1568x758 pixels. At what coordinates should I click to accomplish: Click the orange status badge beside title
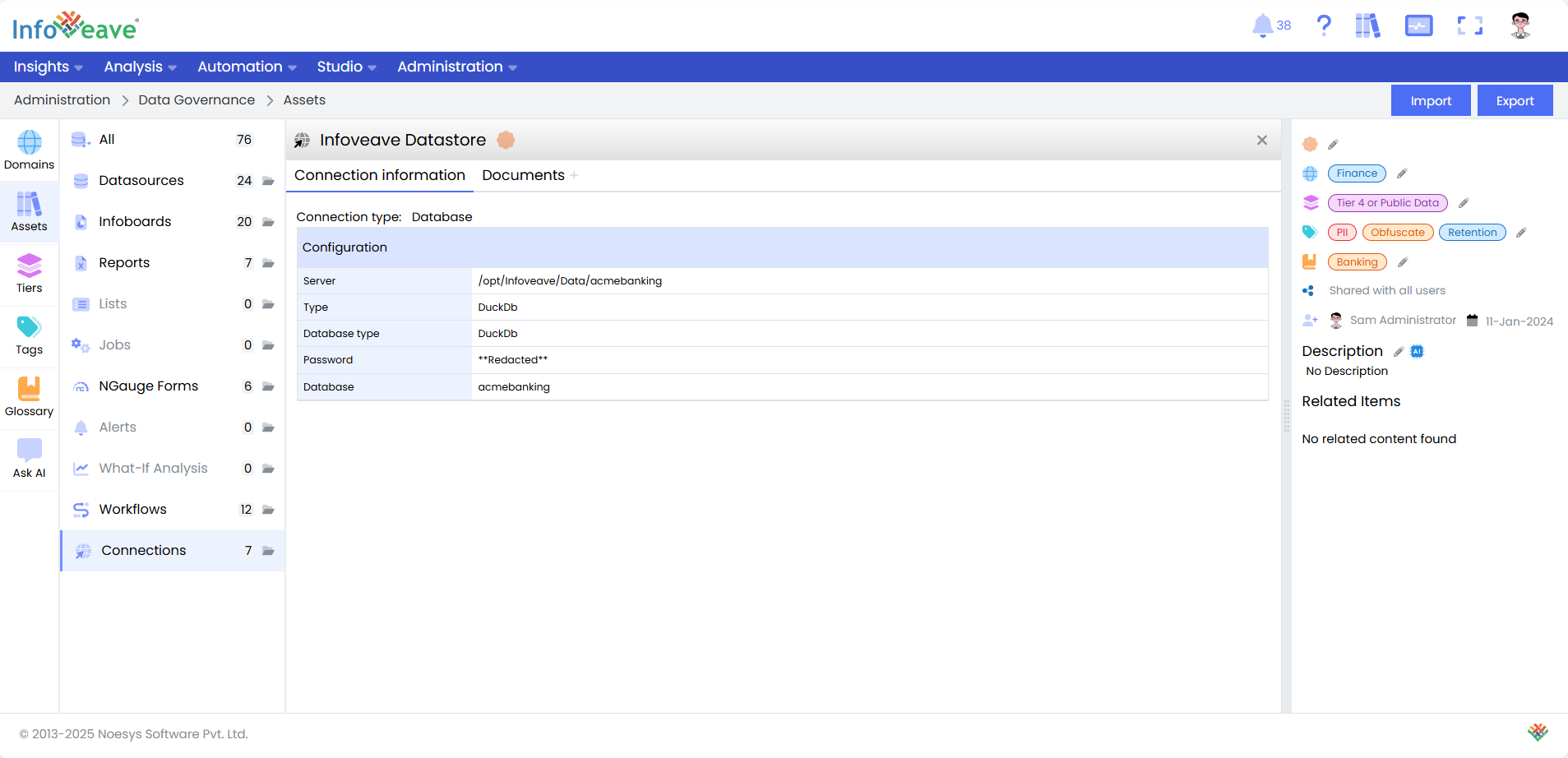506,141
